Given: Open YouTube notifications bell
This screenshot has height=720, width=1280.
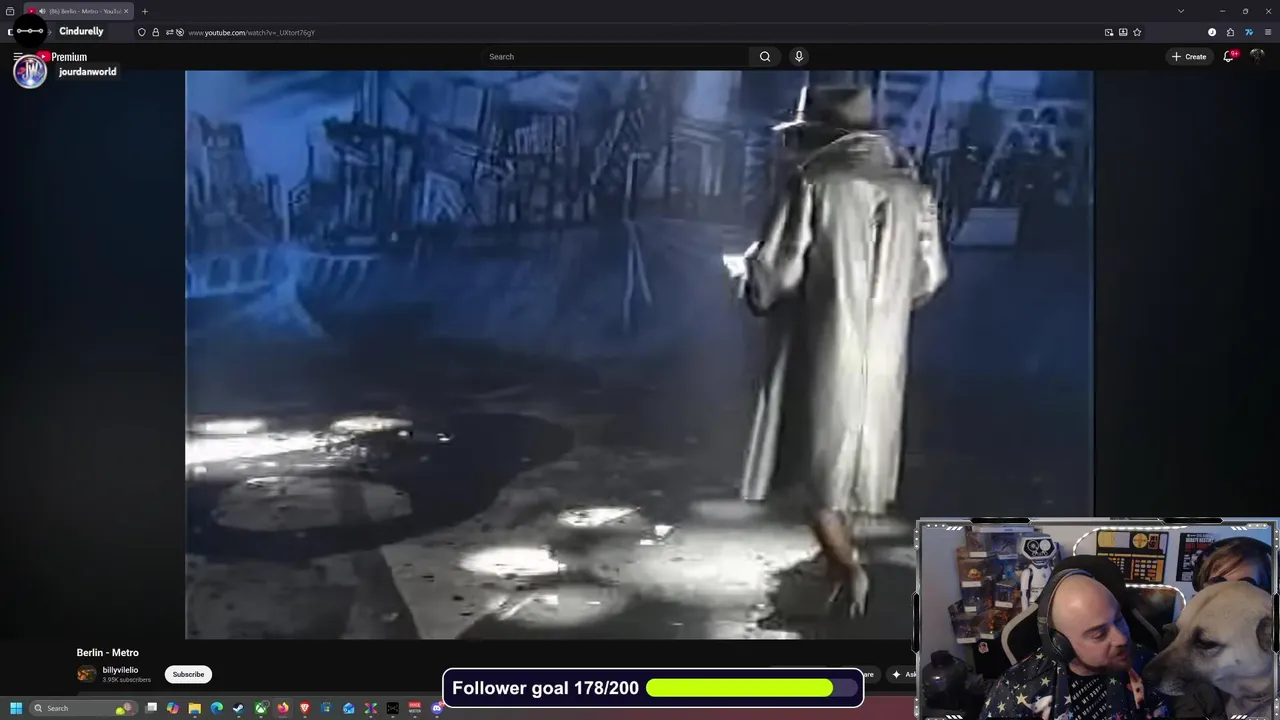Looking at the screenshot, I should pyautogui.click(x=1229, y=57).
